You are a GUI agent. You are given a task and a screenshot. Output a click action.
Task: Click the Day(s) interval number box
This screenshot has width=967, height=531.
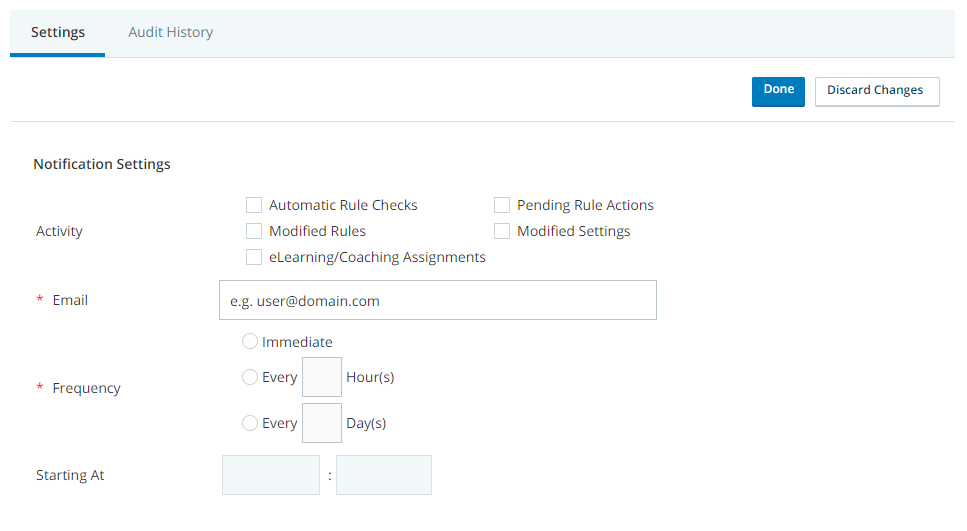(322, 423)
